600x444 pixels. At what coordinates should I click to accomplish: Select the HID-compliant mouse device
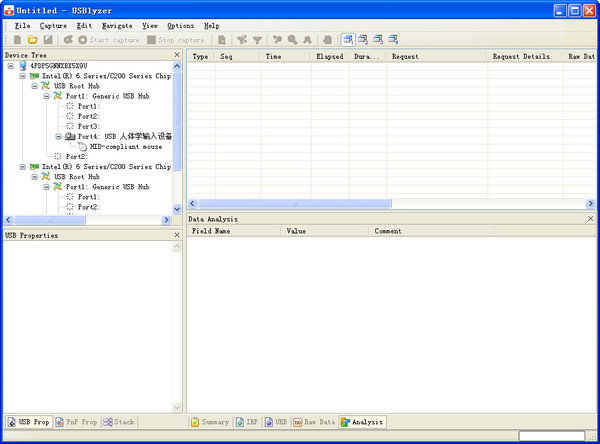[126, 147]
